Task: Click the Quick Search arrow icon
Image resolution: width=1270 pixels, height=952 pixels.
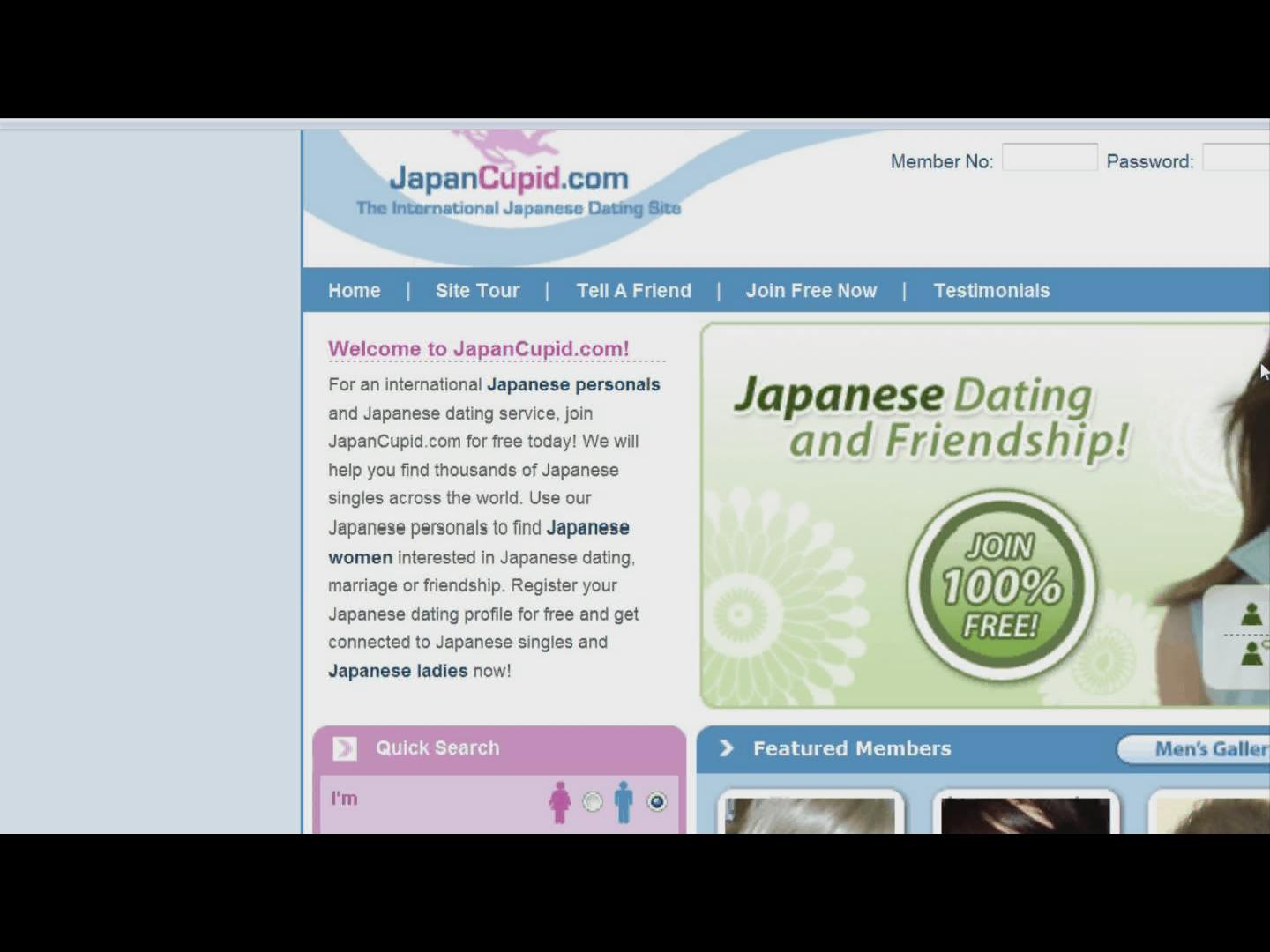Action: pyautogui.click(x=345, y=748)
